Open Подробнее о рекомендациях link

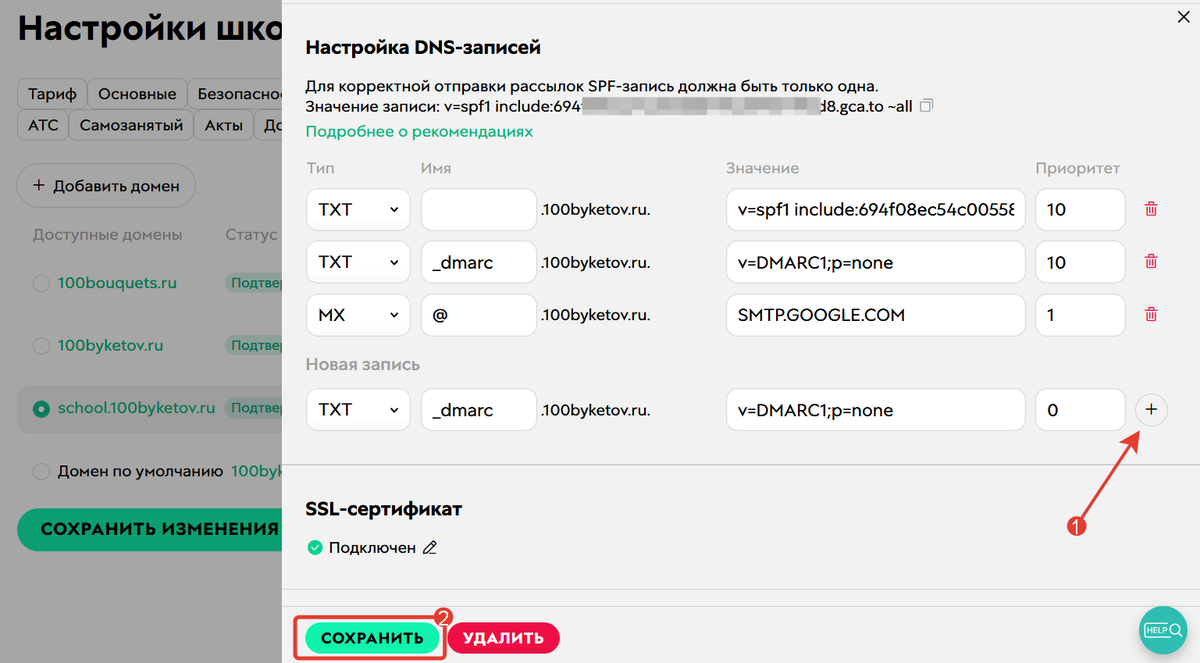click(x=419, y=131)
